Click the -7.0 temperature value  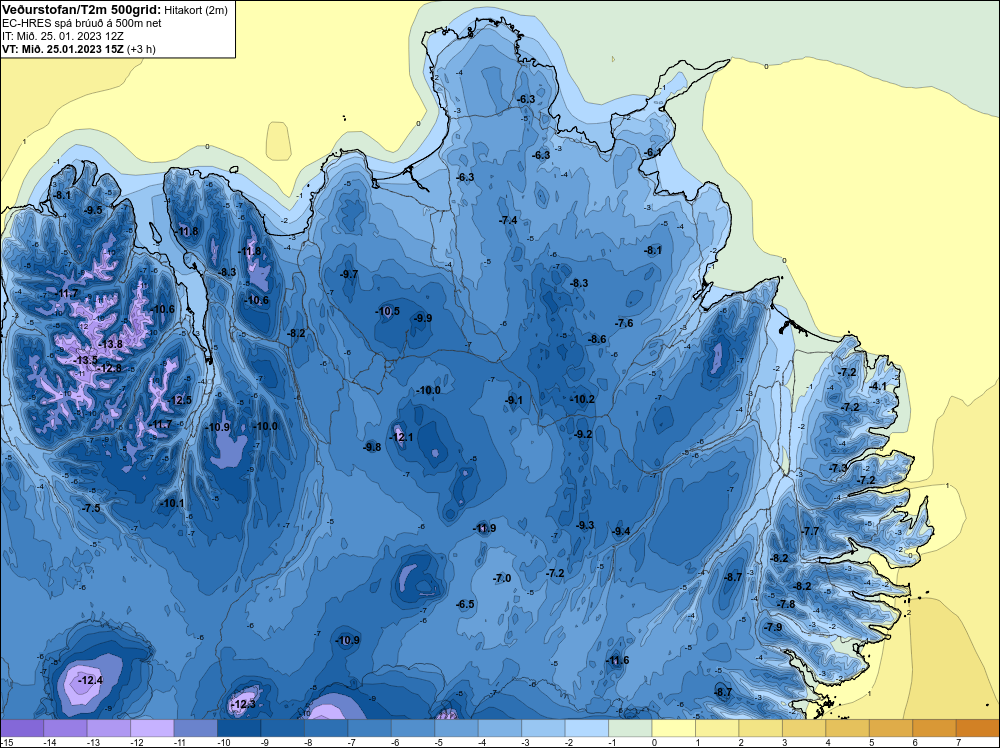(501, 578)
